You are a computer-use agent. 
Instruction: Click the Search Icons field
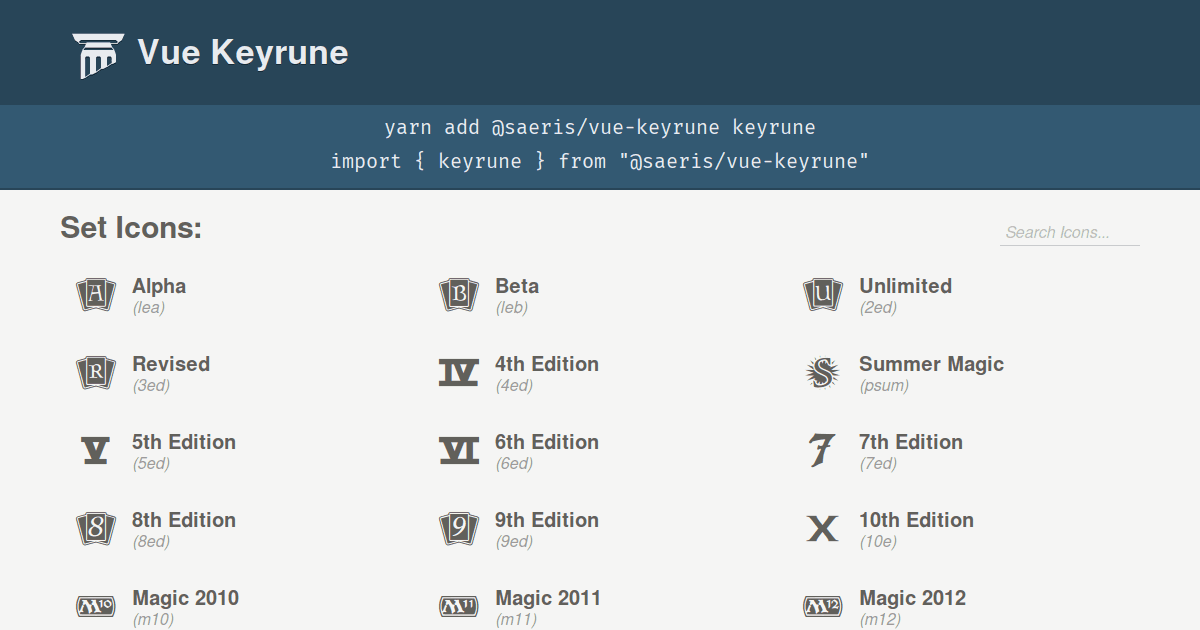tap(1069, 231)
